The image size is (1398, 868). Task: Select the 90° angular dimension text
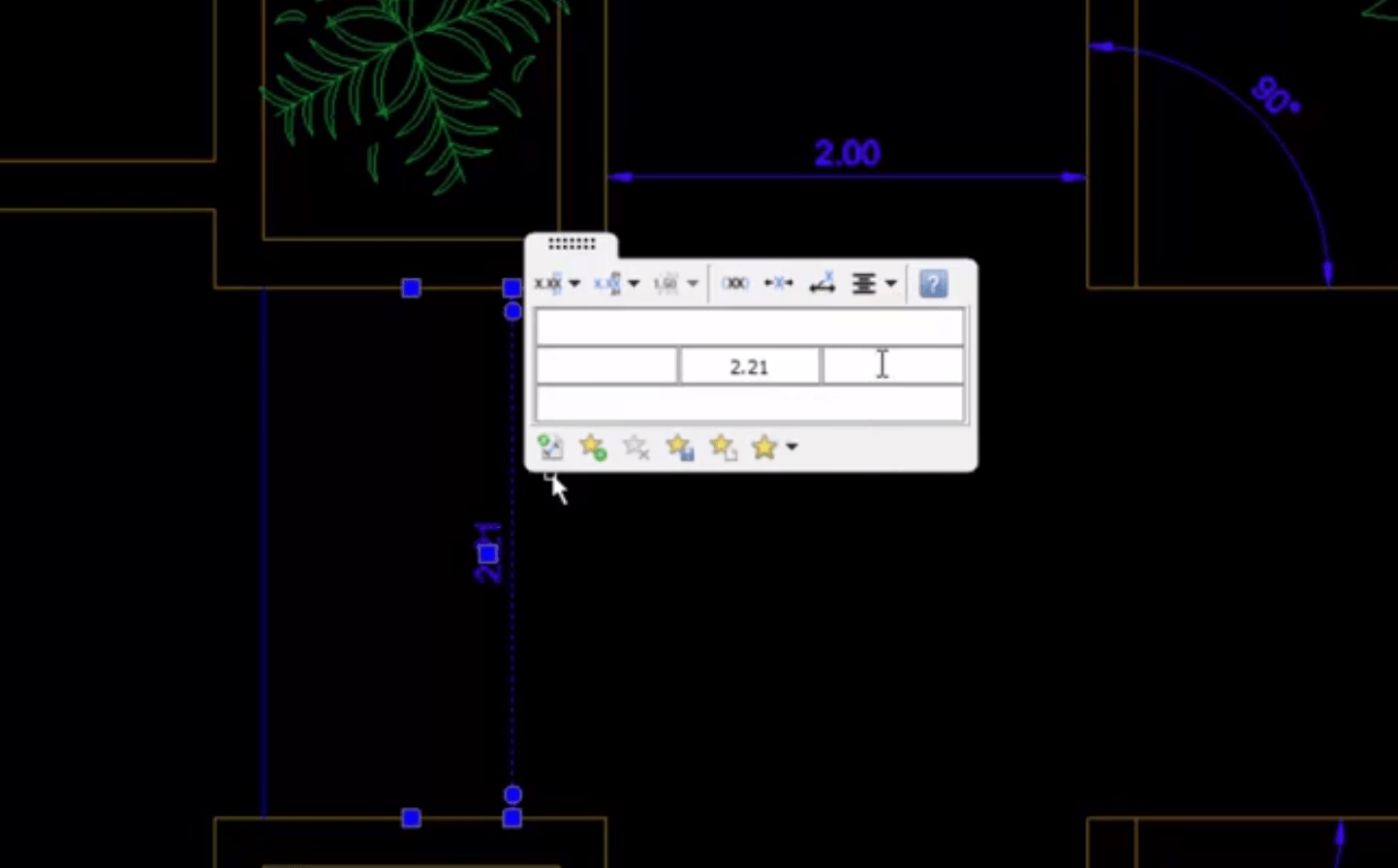pyautogui.click(x=1275, y=96)
